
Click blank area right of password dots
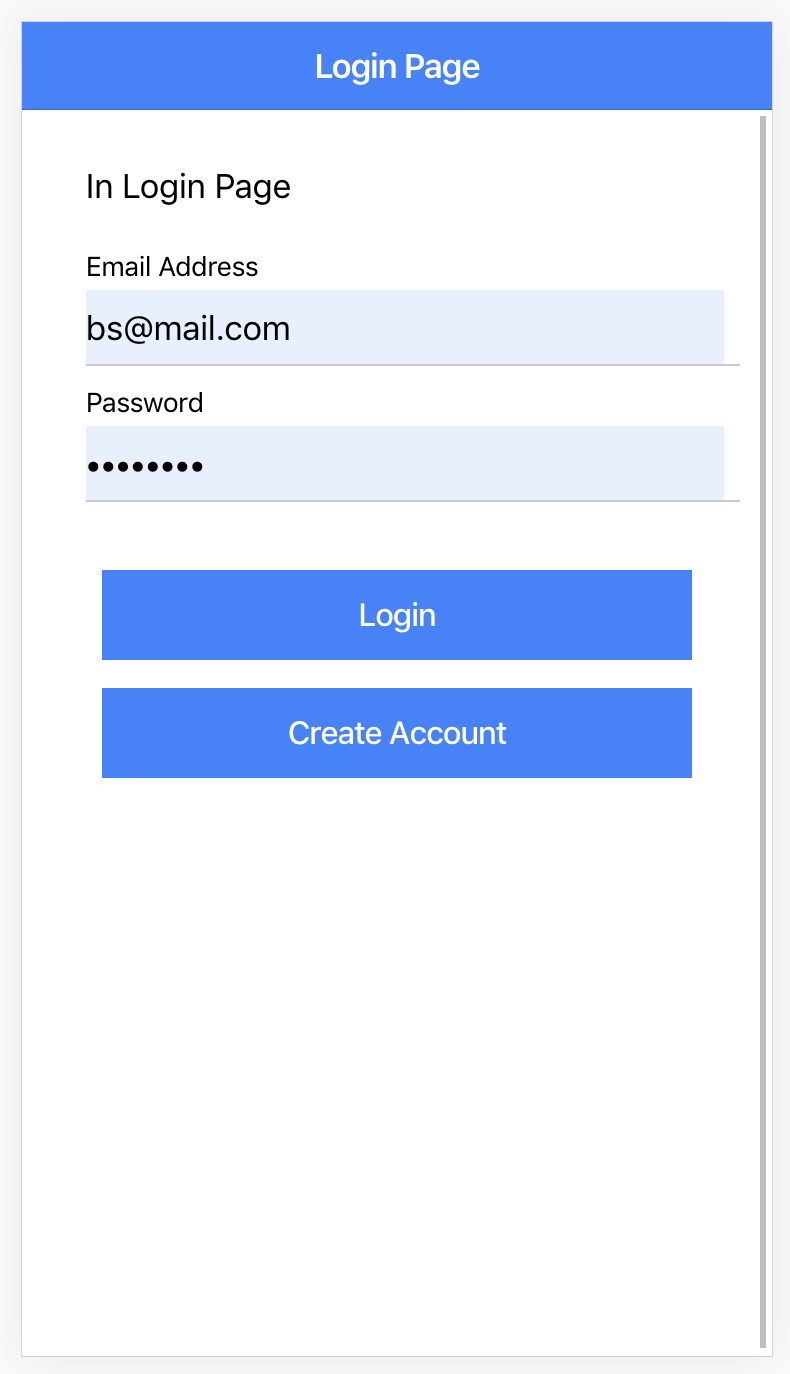464,464
